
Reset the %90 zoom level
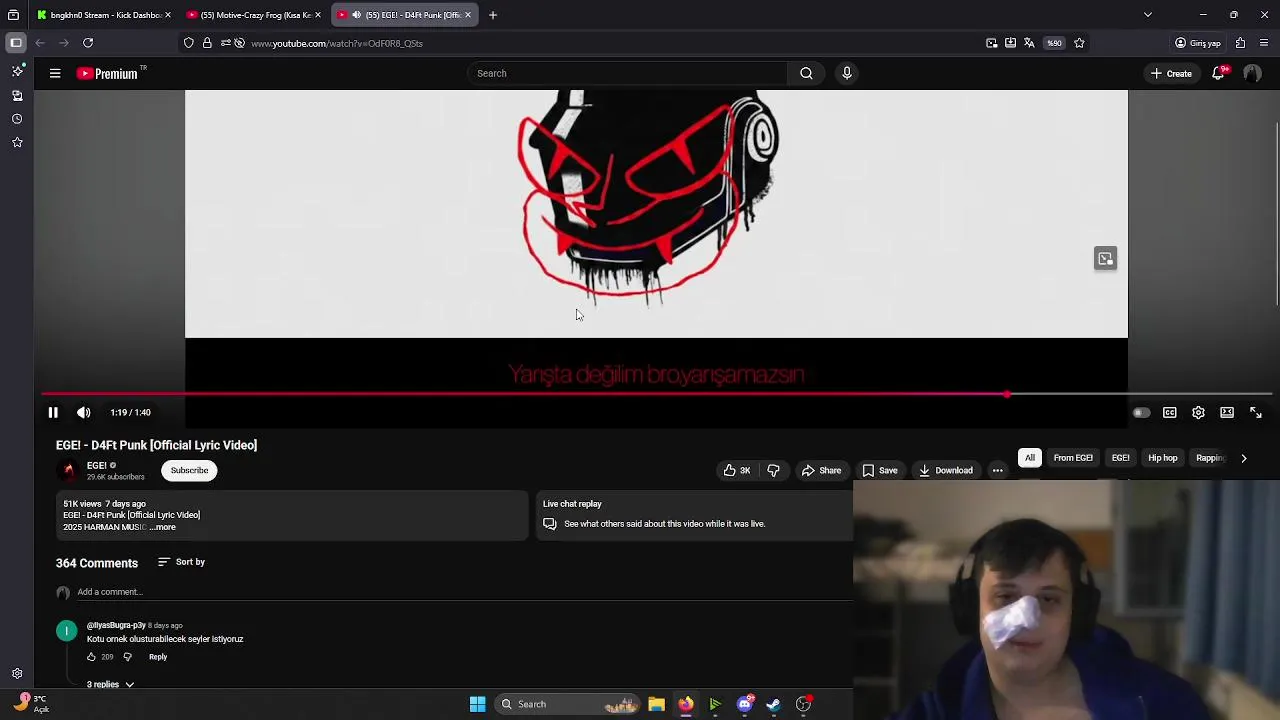(x=1054, y=43)
